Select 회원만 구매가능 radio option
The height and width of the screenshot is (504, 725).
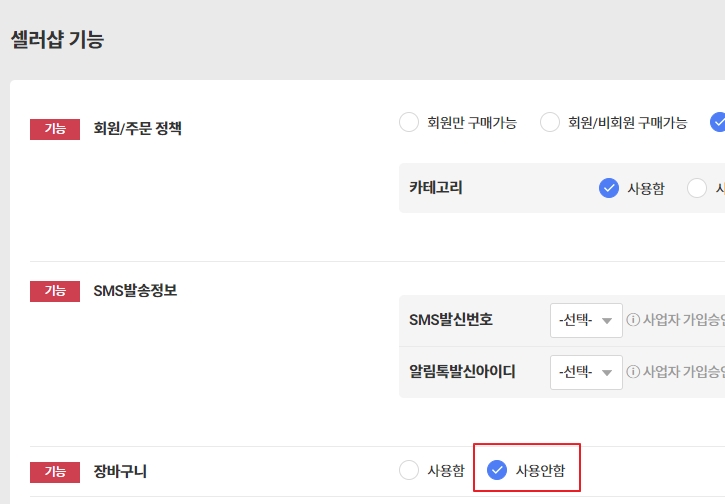coord(409,123)
